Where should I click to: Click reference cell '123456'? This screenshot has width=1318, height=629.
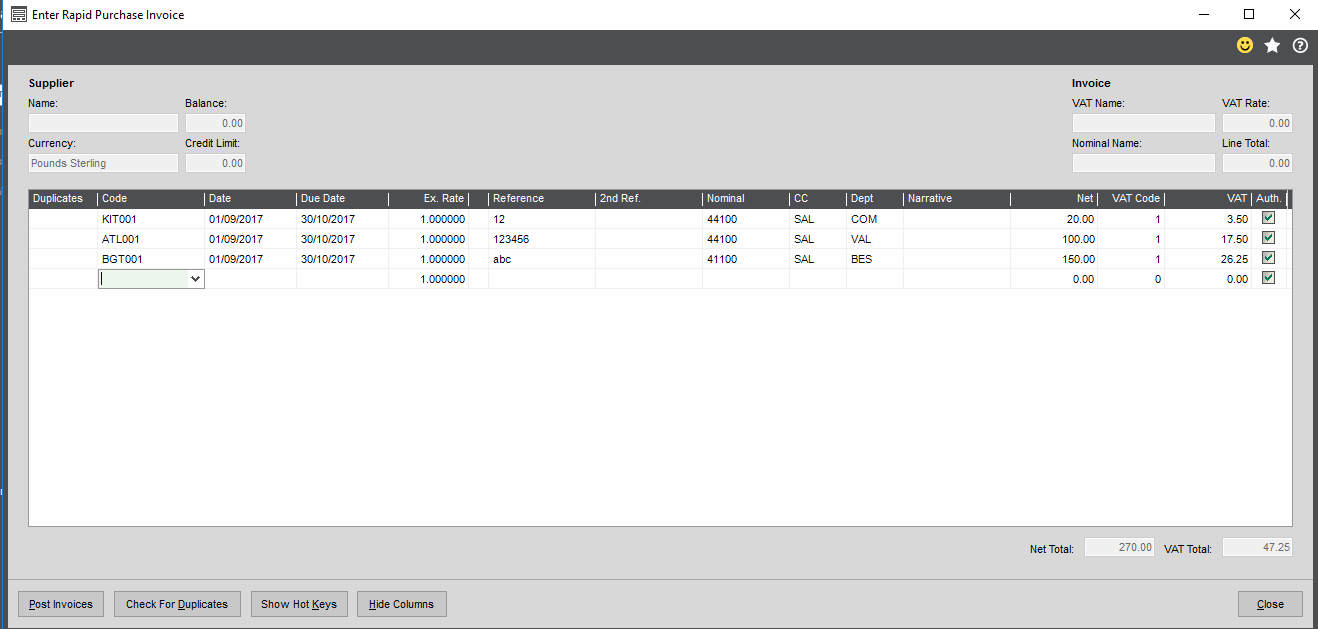click(x=542, y=239)
